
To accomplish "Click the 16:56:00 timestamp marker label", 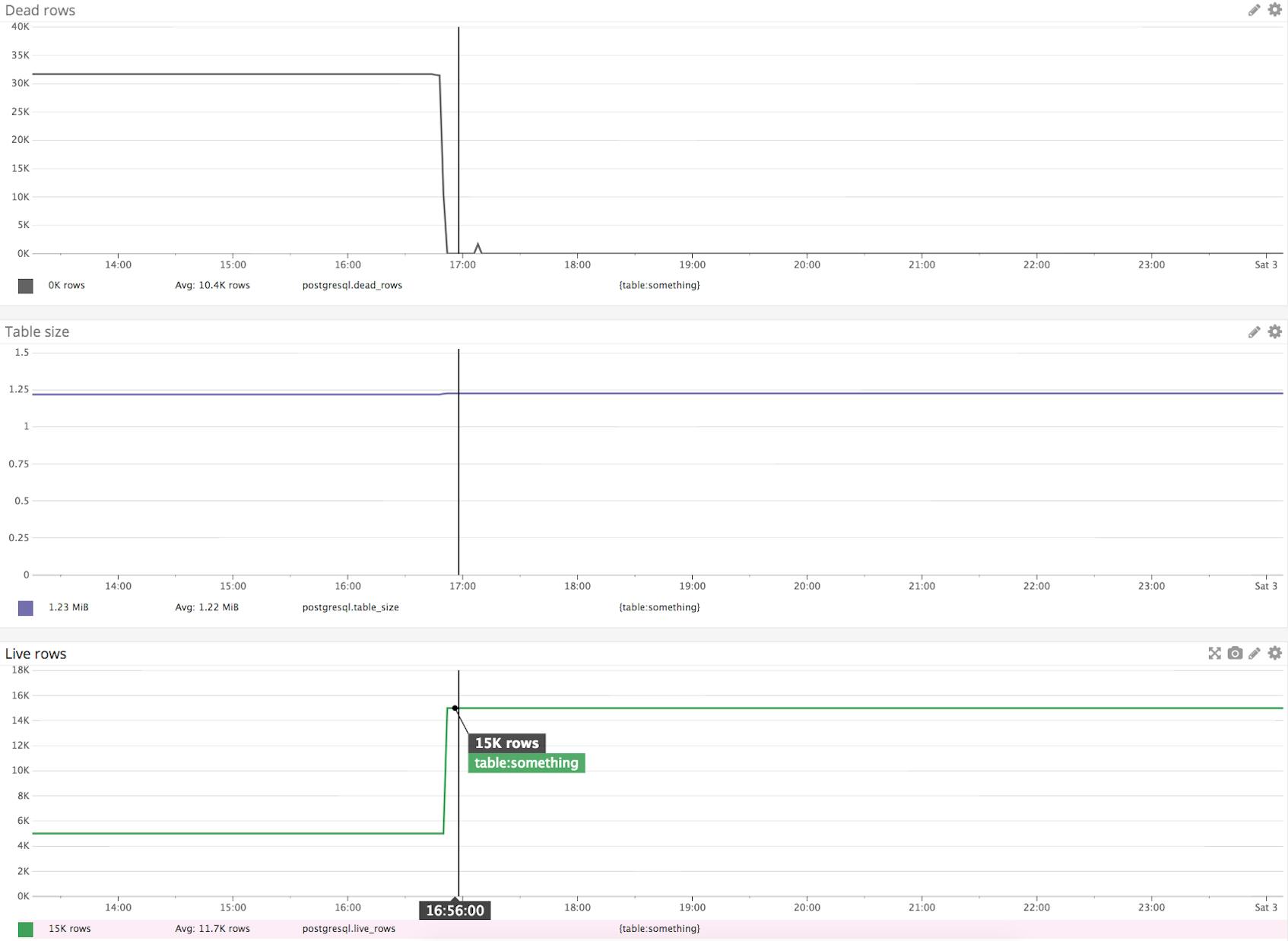I will 455,911.
